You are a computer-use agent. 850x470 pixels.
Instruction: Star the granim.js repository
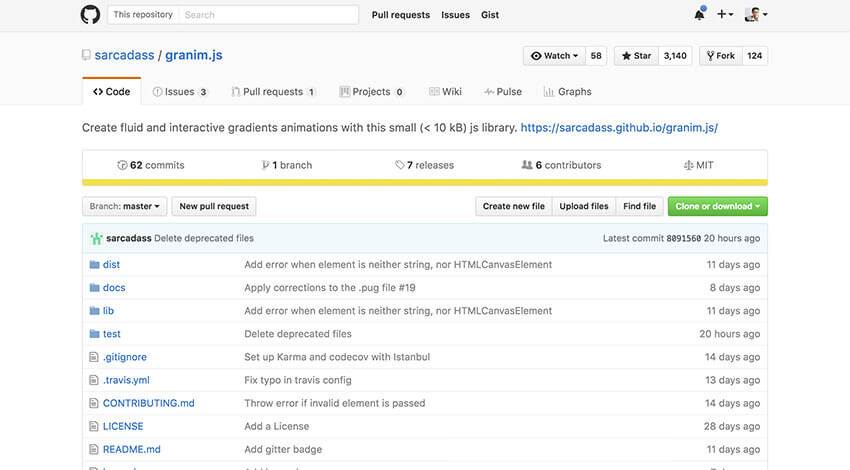[x=636, y=56]
